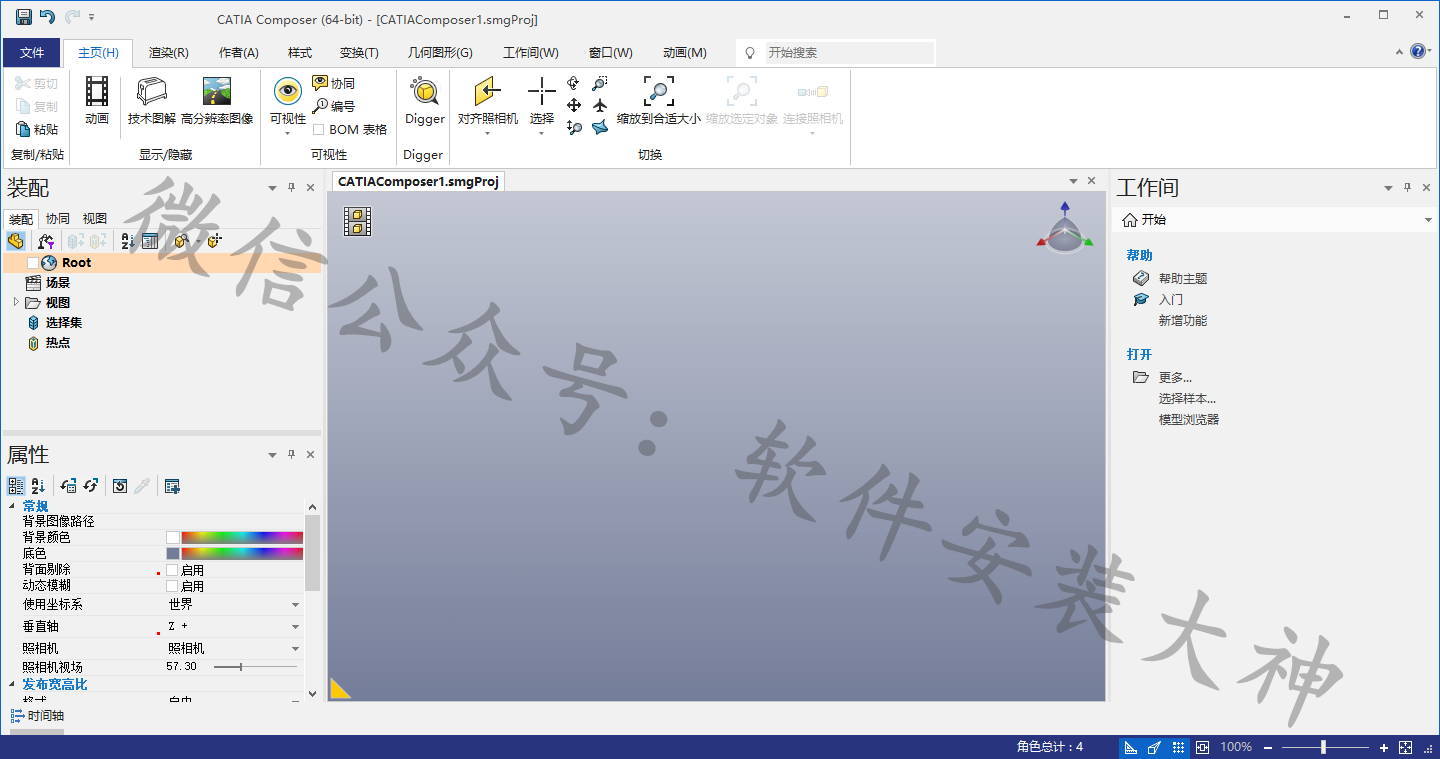Click the 3D compass orientation widget
The image size is (1440, 759).
(1064, 228)
